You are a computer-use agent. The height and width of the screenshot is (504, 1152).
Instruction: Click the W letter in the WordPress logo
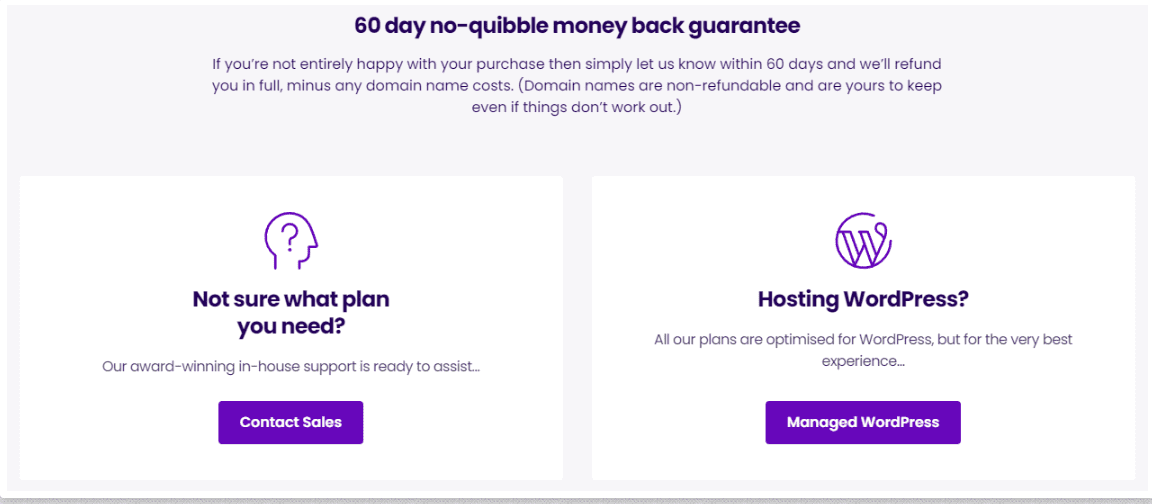[860, 247]
